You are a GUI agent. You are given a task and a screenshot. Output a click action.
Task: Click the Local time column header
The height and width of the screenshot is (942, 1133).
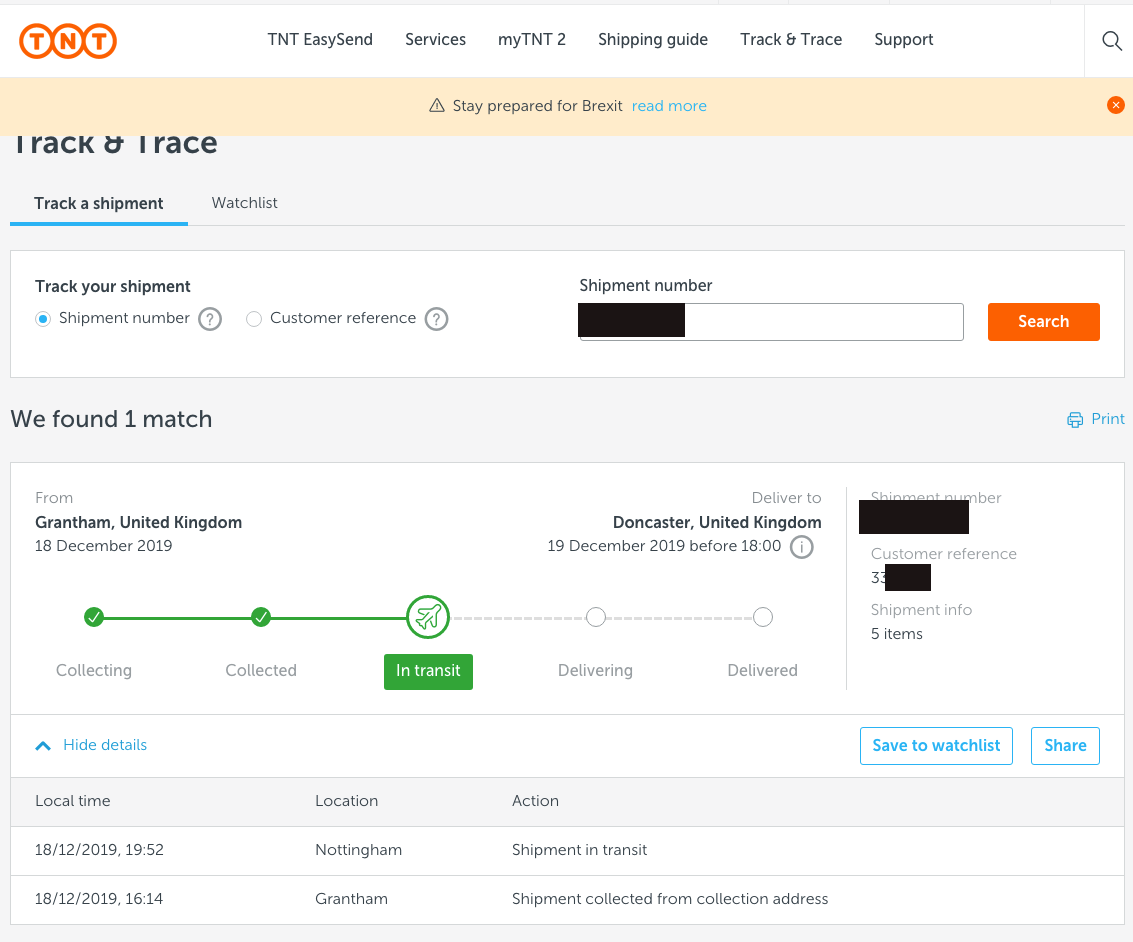pos(73,801)
